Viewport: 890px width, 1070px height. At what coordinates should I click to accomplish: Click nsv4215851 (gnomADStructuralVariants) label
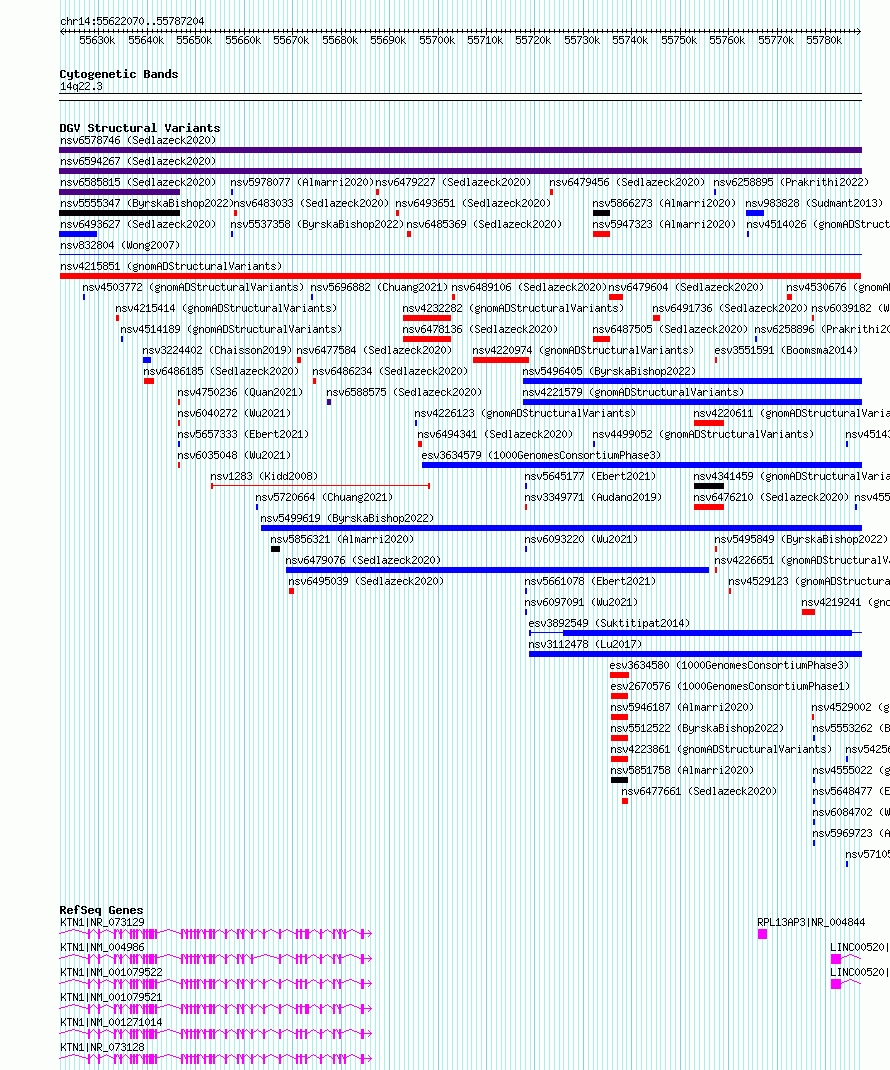(x=171, y=267)
